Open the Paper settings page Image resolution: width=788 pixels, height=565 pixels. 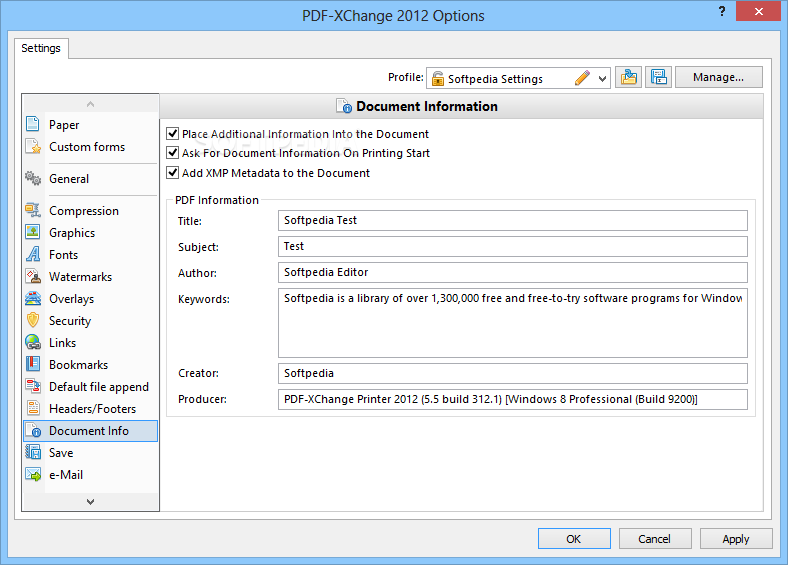[90, 124]
